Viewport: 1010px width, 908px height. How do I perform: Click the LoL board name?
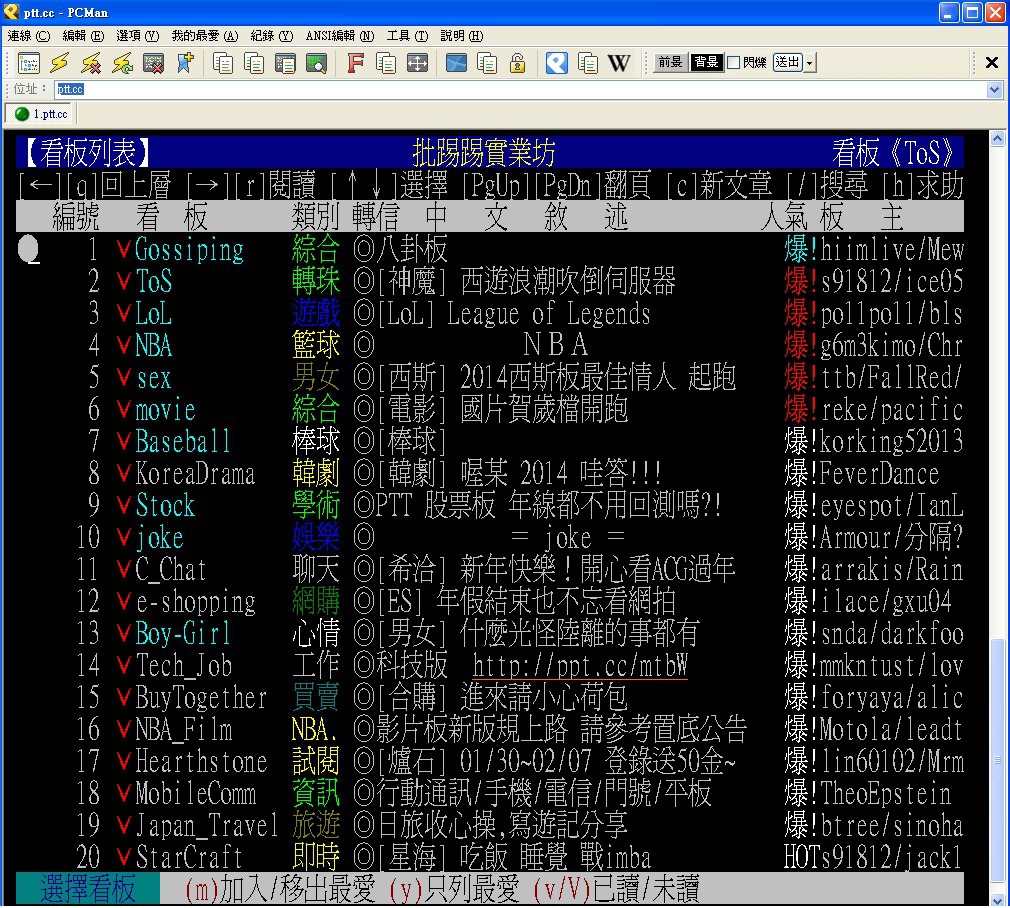pos(154,314)
